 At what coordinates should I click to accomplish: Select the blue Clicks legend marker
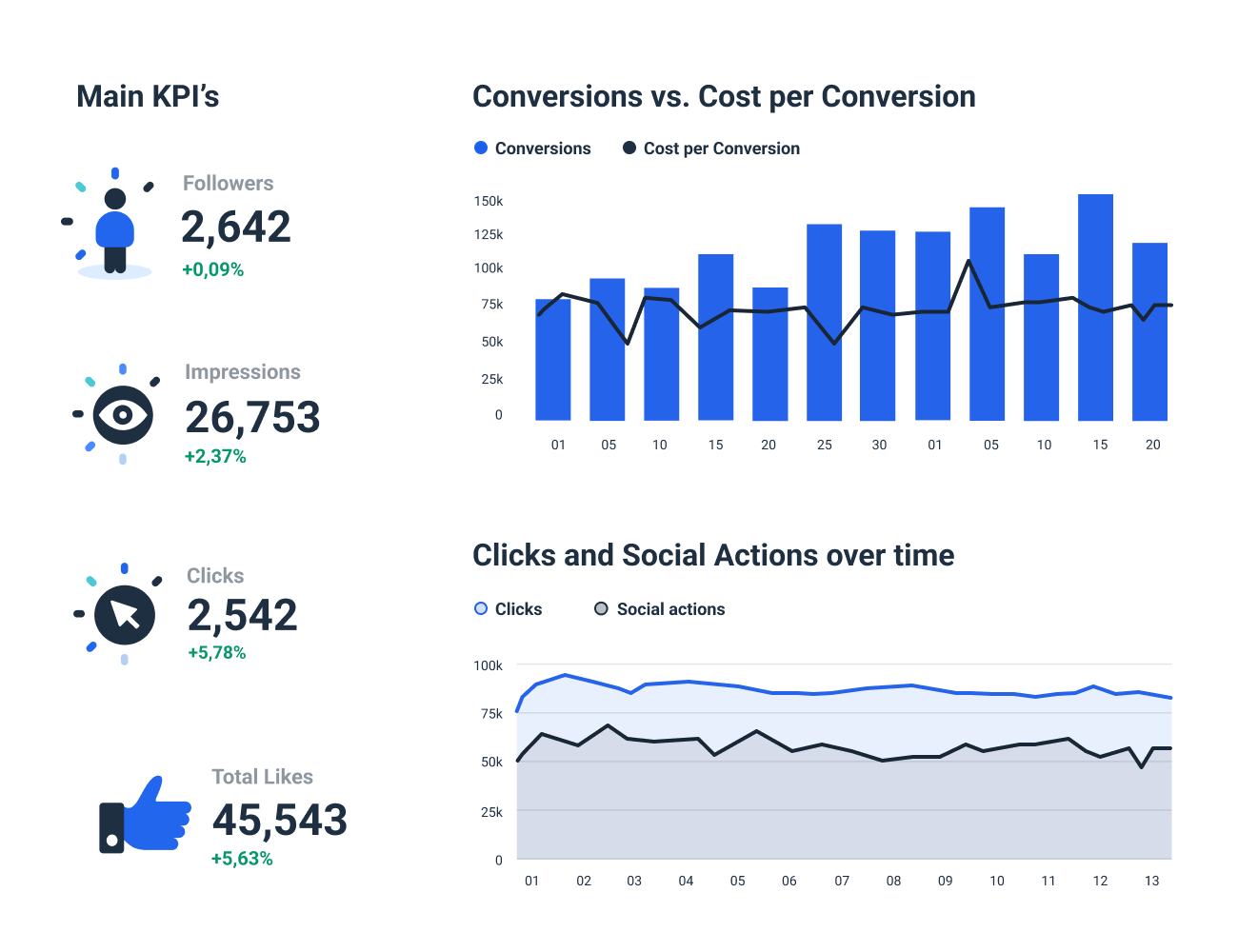point(481,608)
